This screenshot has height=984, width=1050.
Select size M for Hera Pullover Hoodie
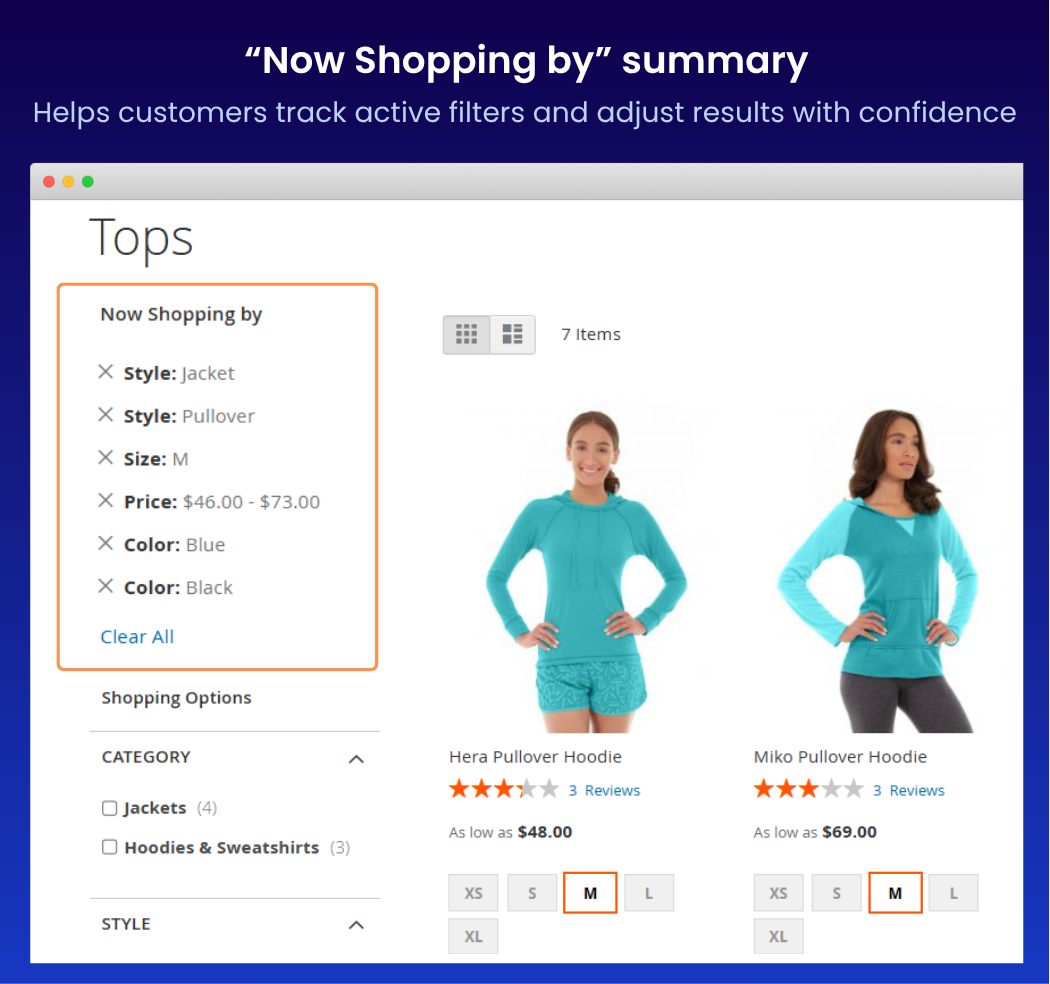pos(590,893)
